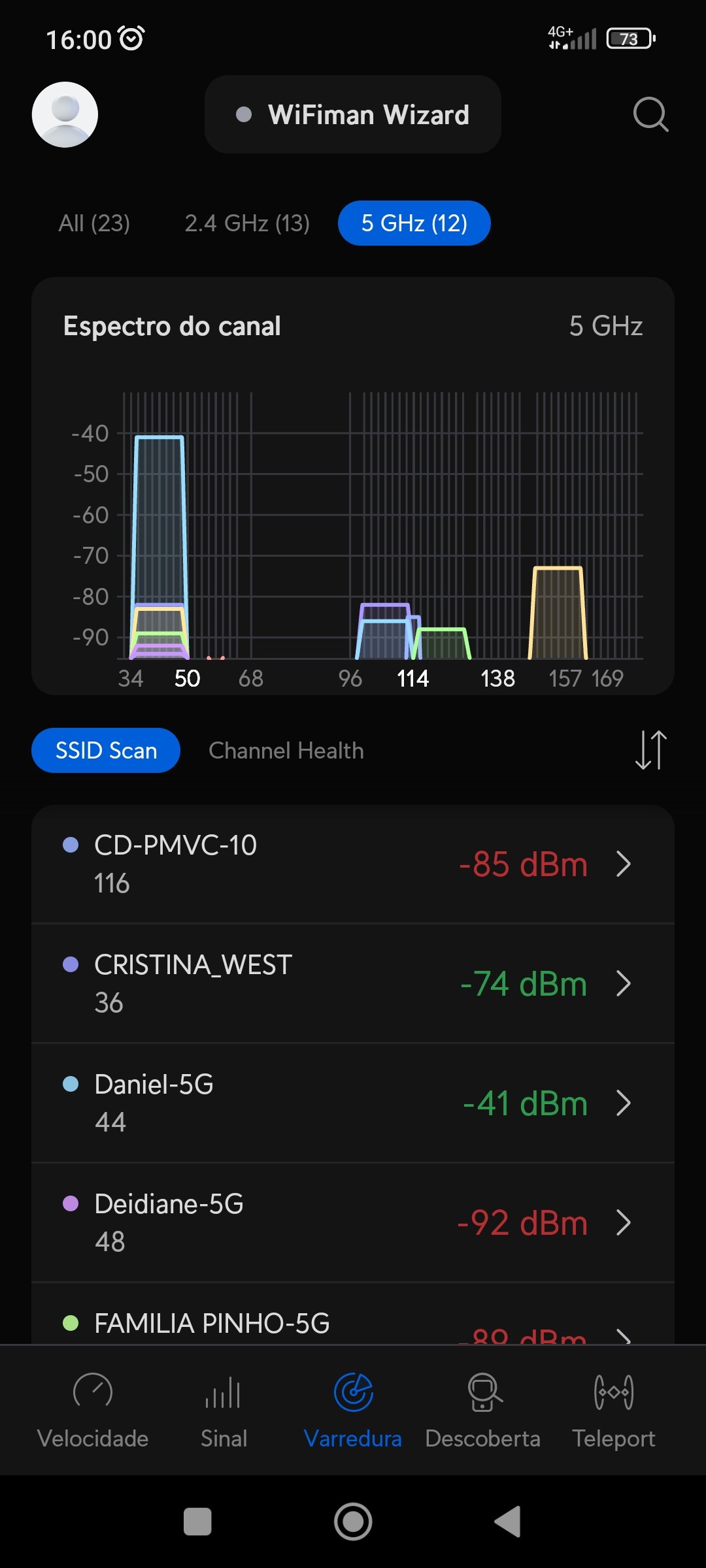
Task: Expand Daniel-5G network details chevron
Action: tap(624, 1103)
